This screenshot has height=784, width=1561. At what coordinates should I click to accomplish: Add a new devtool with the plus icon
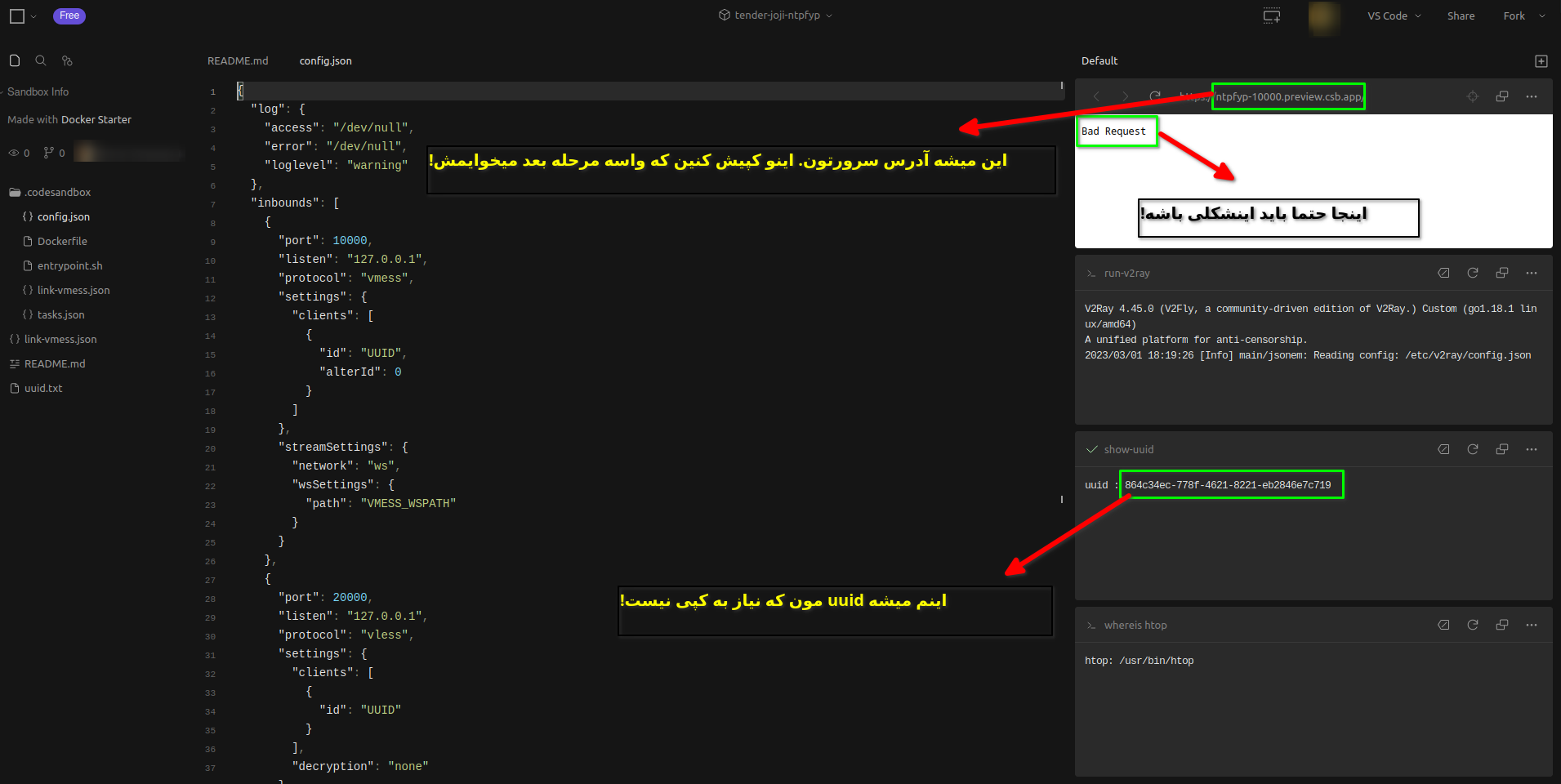[x=1541, y=61]
